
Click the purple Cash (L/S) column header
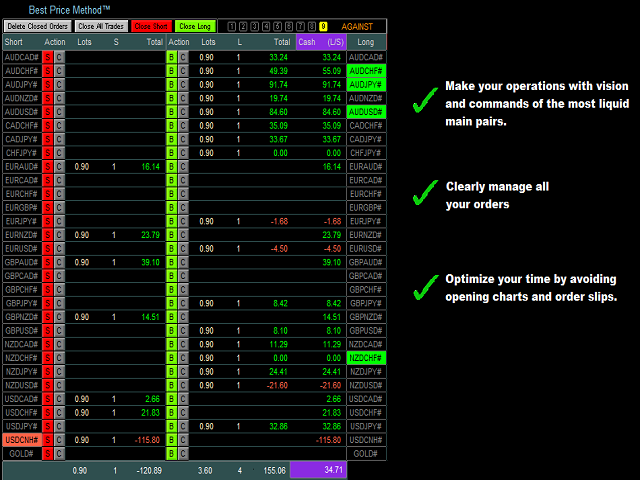(321, 42)
